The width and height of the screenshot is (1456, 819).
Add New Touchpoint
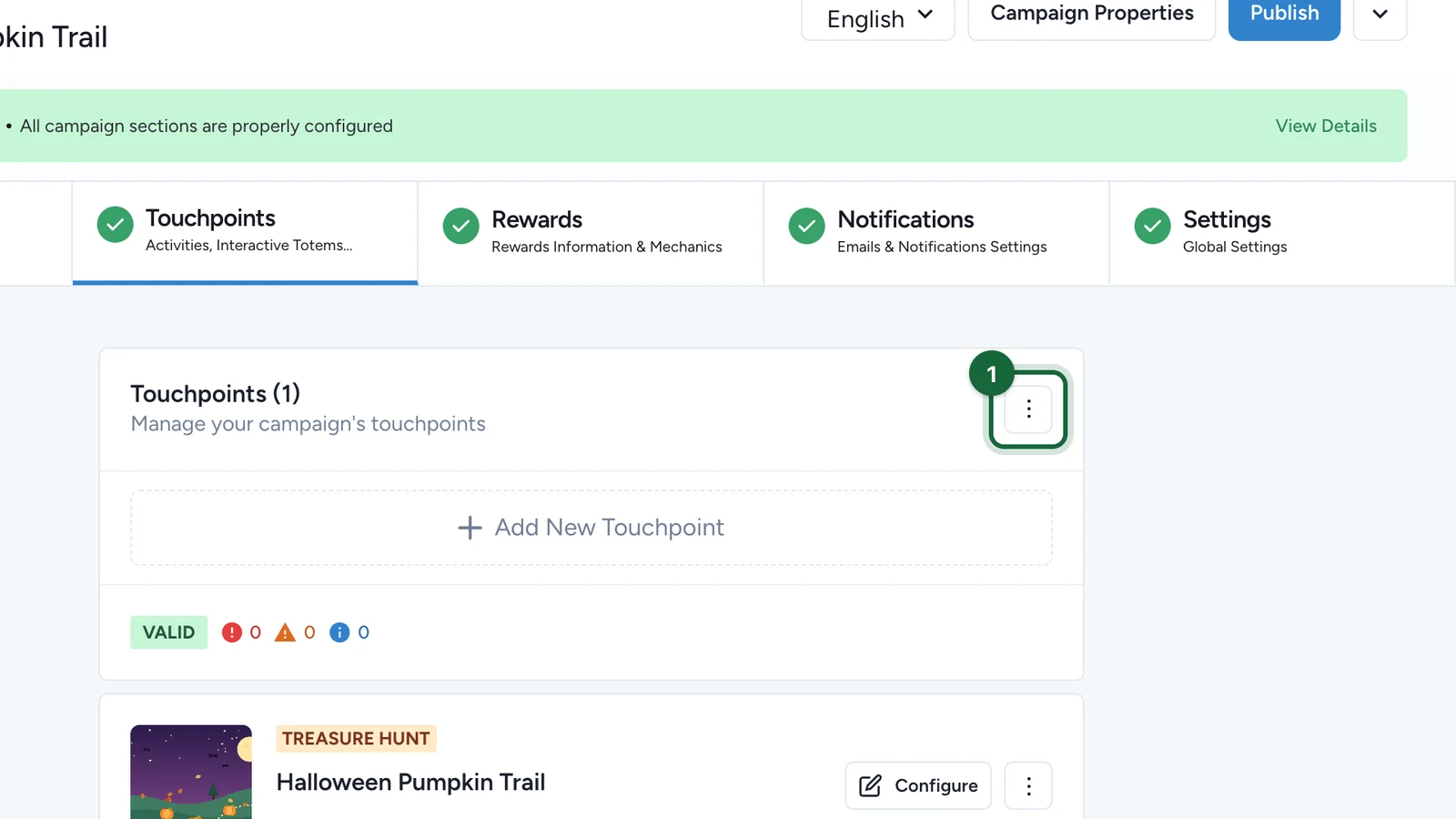pos(591,528)
